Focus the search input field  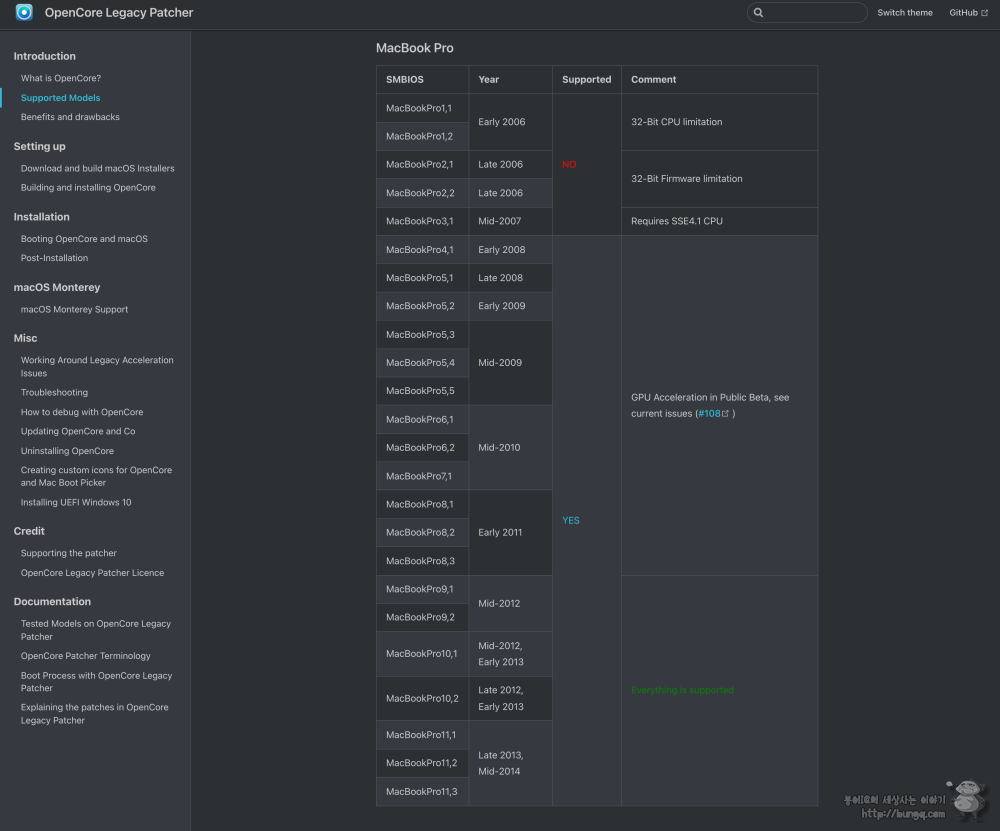click(807, 12)
